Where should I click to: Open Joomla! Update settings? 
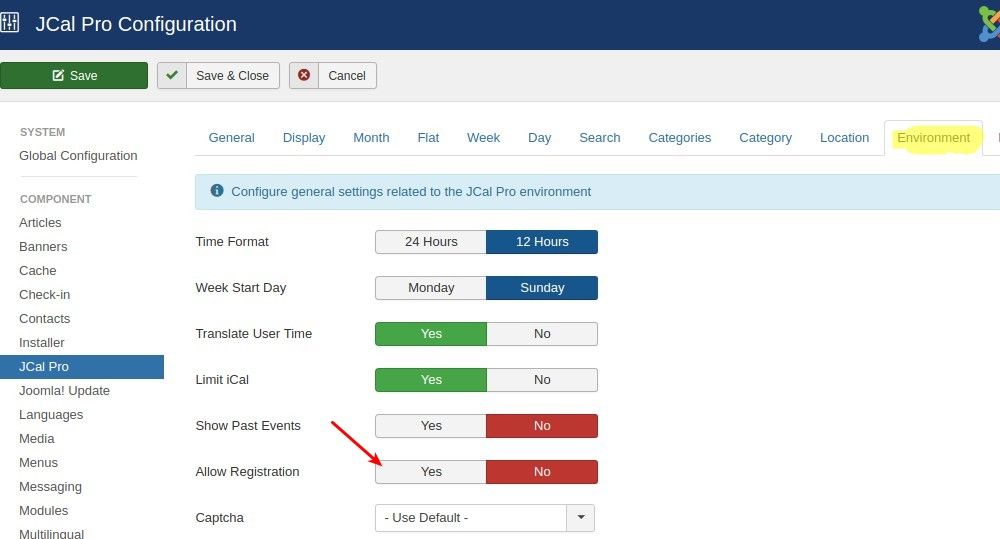point(64,390)
